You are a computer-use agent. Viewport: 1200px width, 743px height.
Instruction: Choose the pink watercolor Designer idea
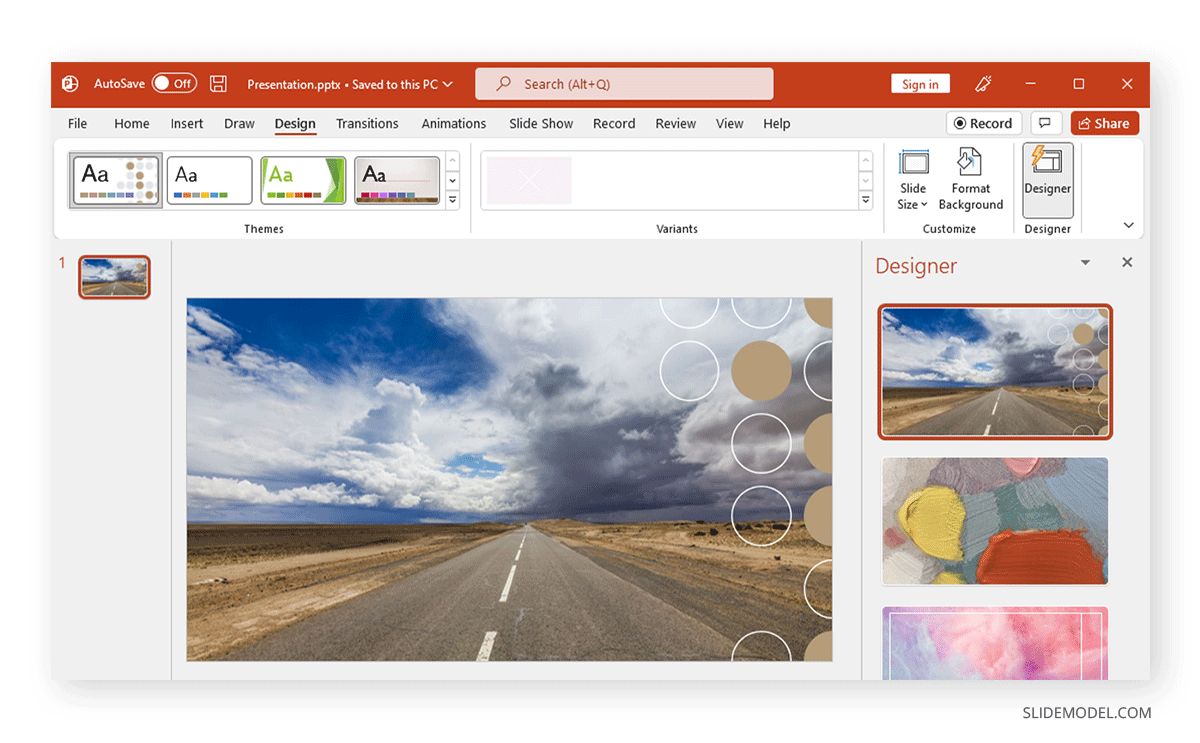coord(995,643)
